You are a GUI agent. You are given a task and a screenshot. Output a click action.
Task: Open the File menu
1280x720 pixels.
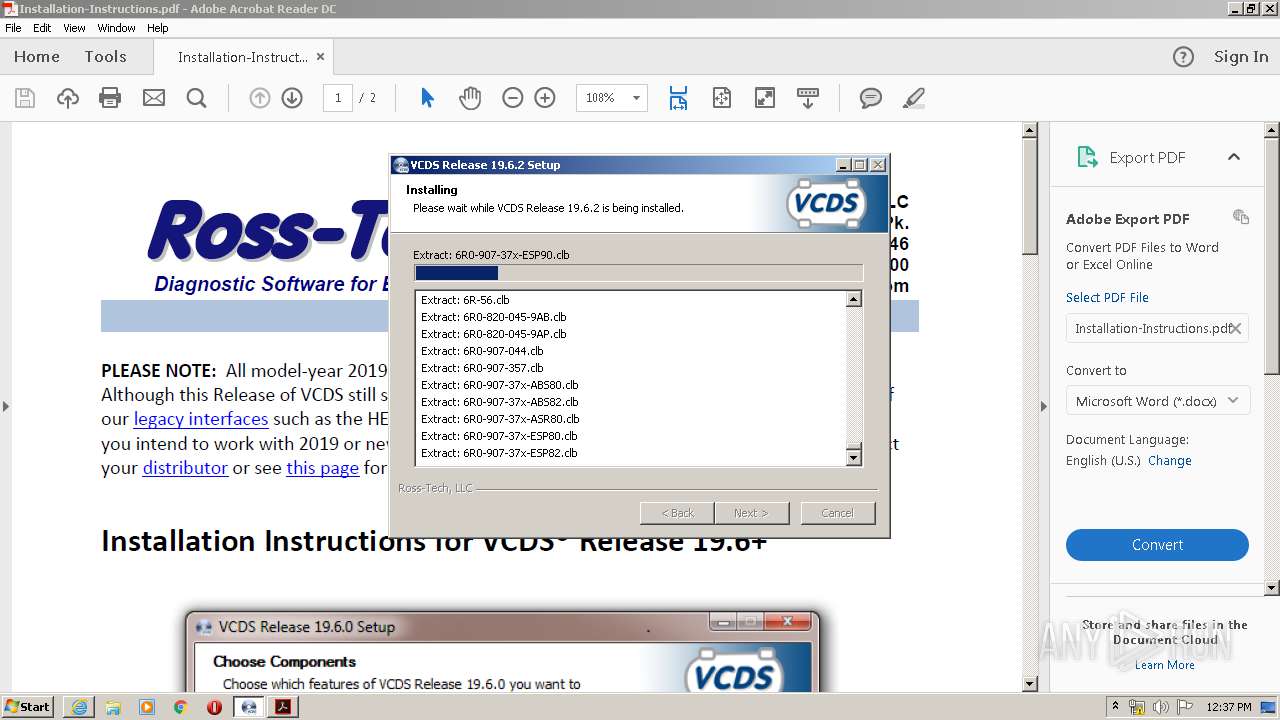click(x=13, y=28)
